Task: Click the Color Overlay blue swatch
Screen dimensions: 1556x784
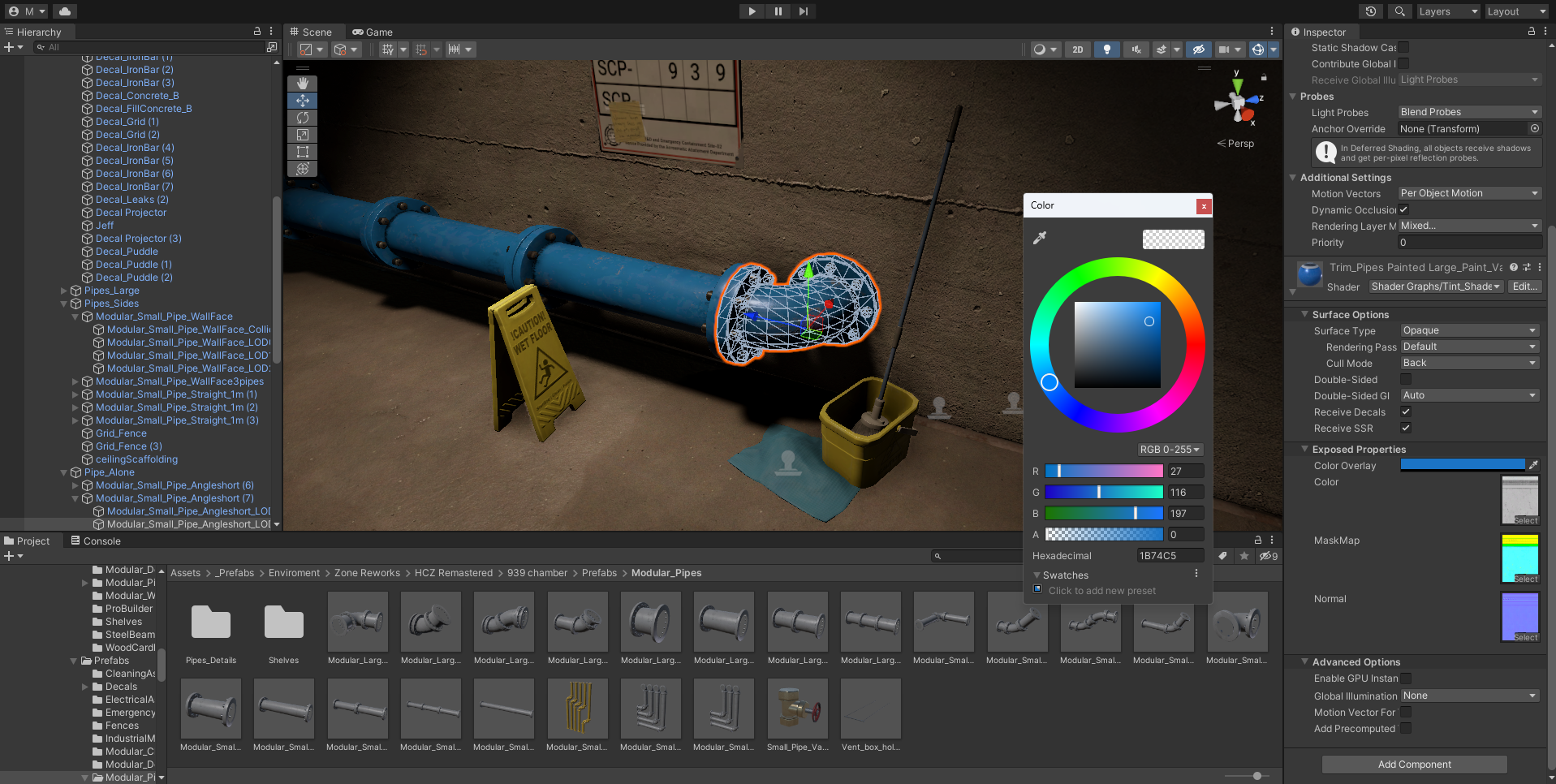Action: coord(1463,465)
